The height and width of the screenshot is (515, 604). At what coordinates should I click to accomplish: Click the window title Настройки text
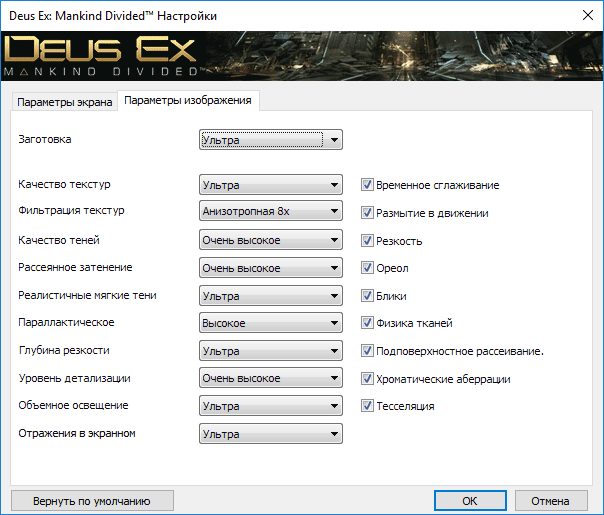(x=187, y=16)
